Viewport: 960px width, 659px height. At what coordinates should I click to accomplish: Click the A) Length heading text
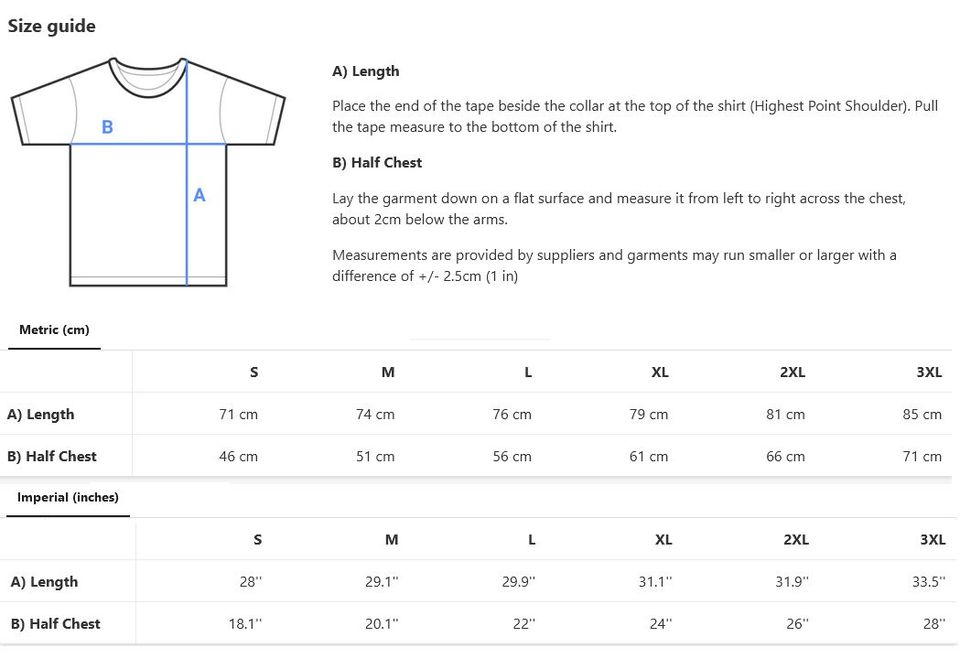click(x=366, y=72)
